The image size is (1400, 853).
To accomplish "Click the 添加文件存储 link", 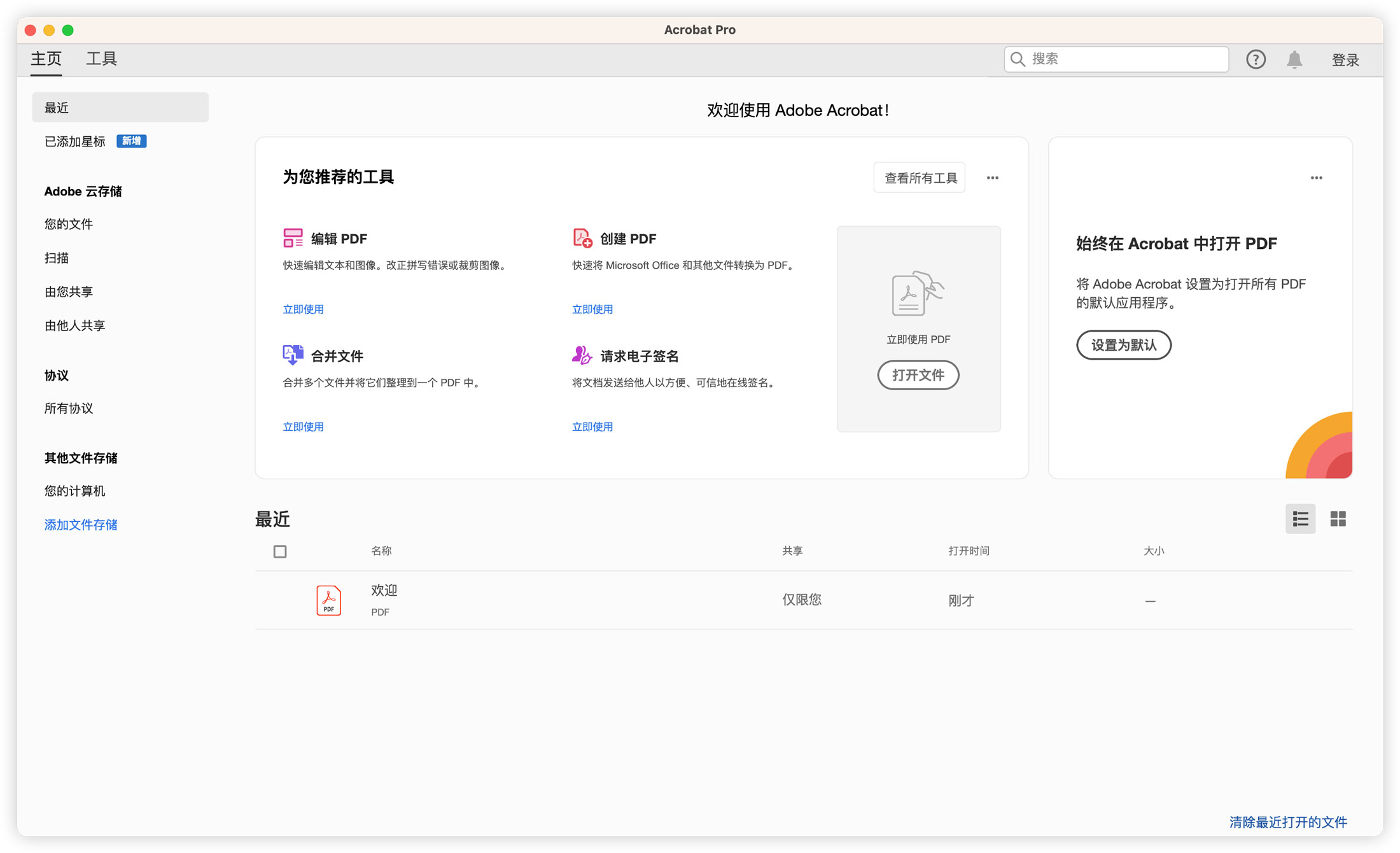I will click(81, 525).
